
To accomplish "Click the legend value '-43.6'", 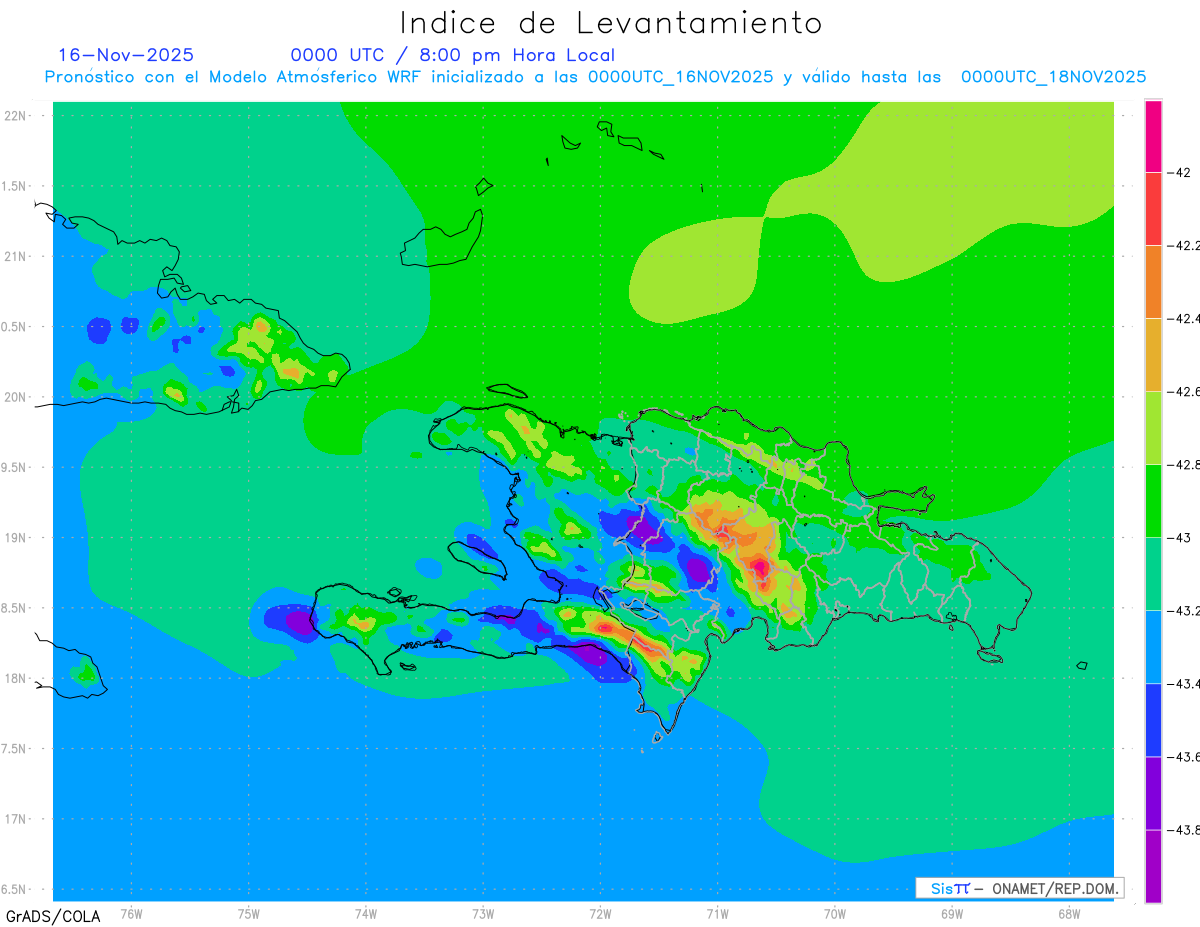I will tap(1184, 756).
